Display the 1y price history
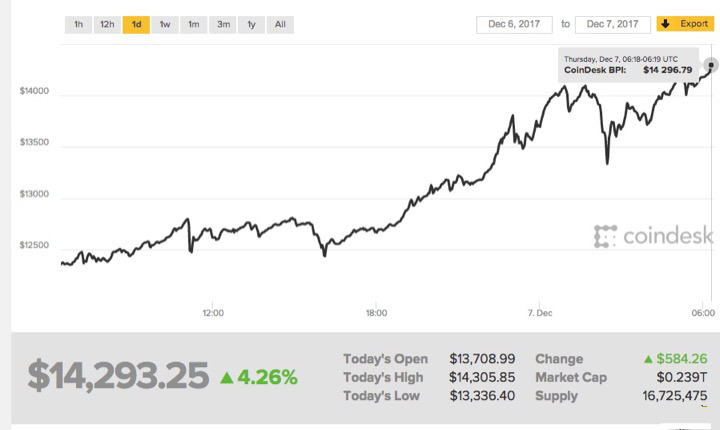 click(x=251, y=23)
